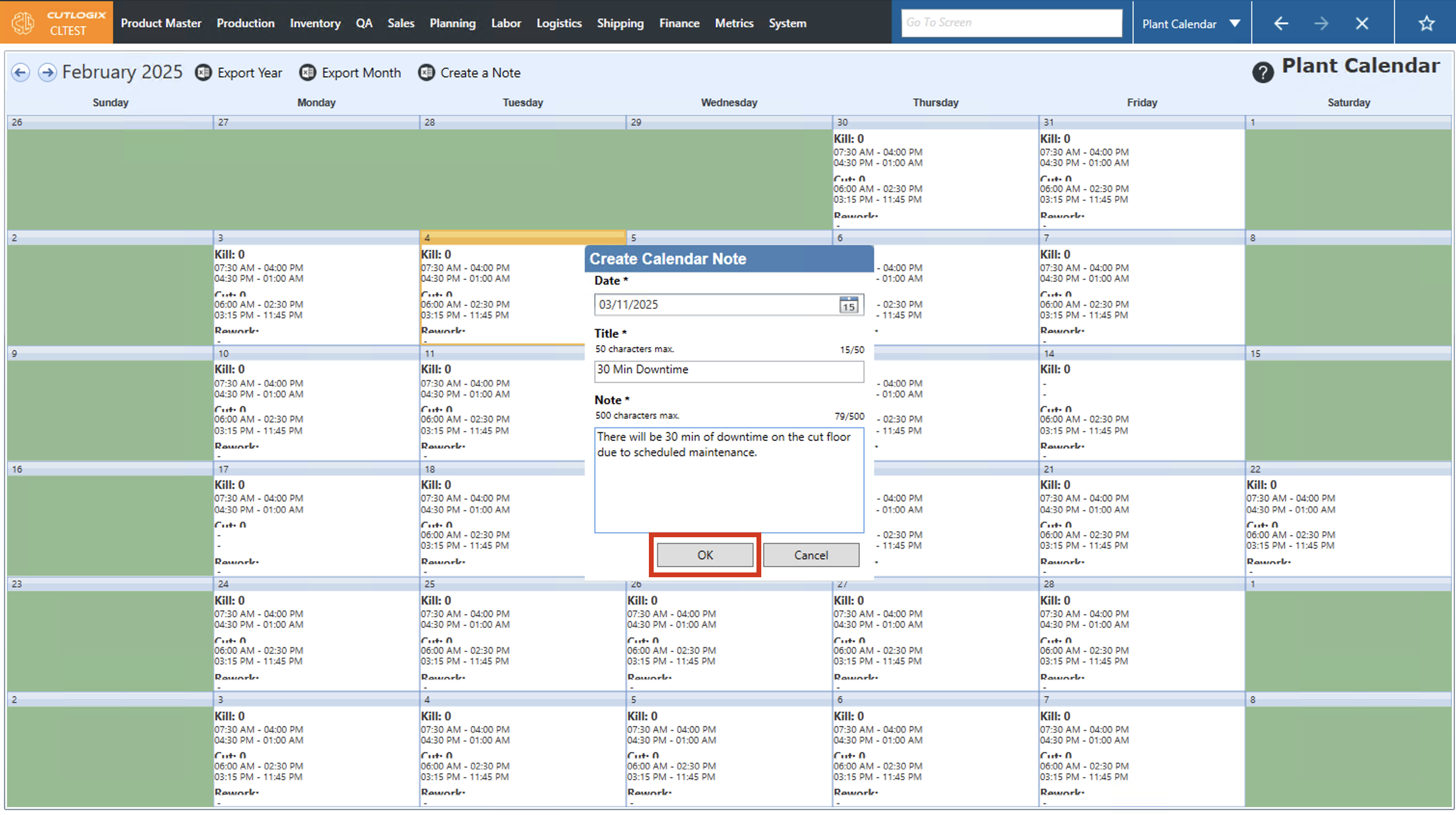Open the date picker calendar icon

848,305
